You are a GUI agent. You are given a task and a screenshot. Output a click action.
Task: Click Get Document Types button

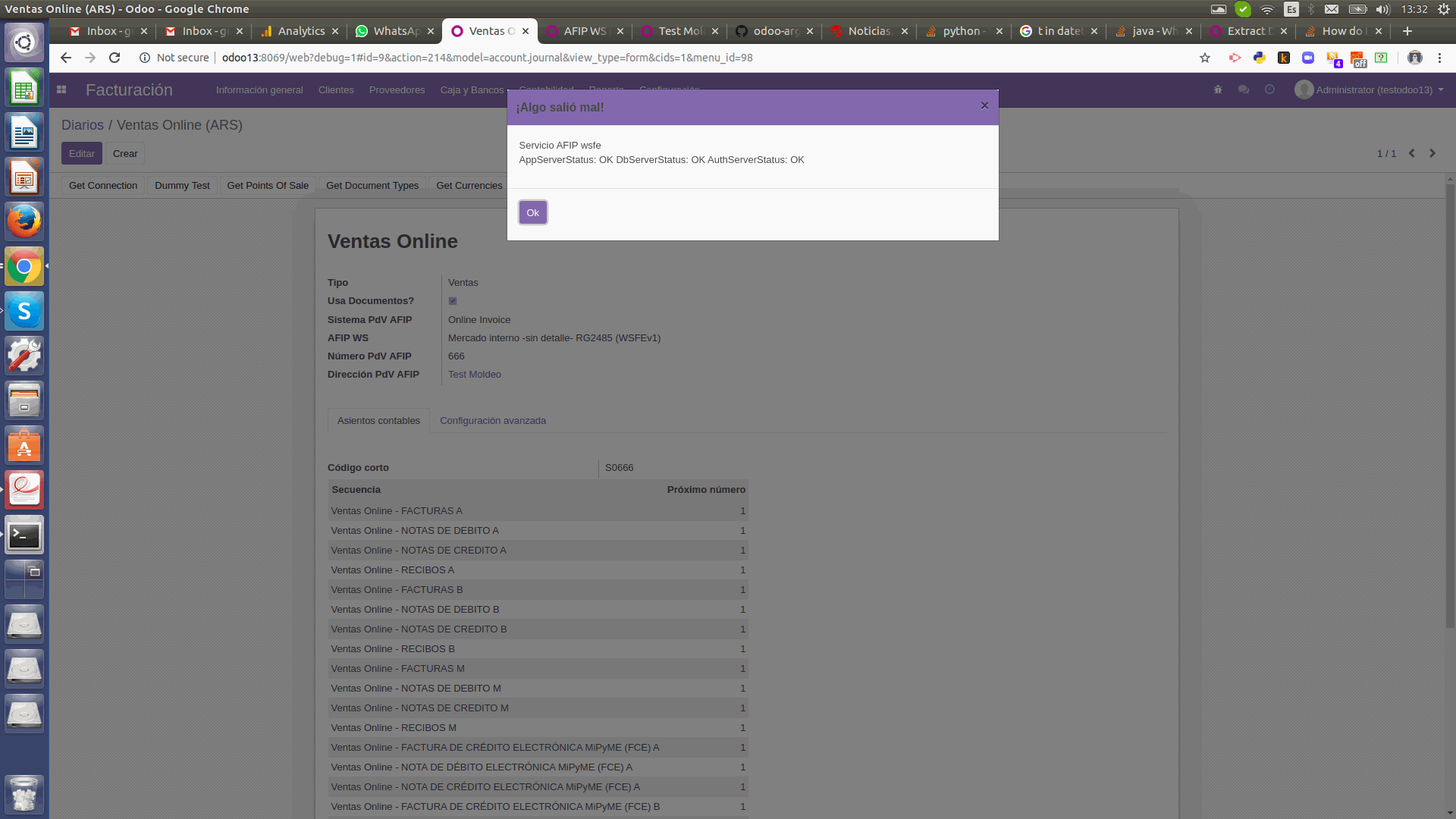point(372,185)
